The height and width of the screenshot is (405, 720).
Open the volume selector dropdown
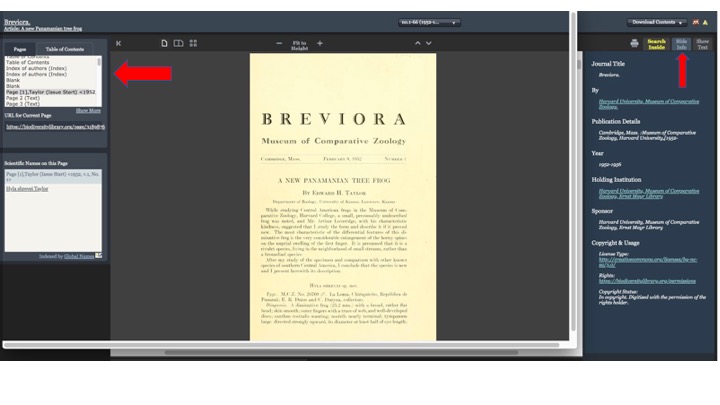(429, 22)
